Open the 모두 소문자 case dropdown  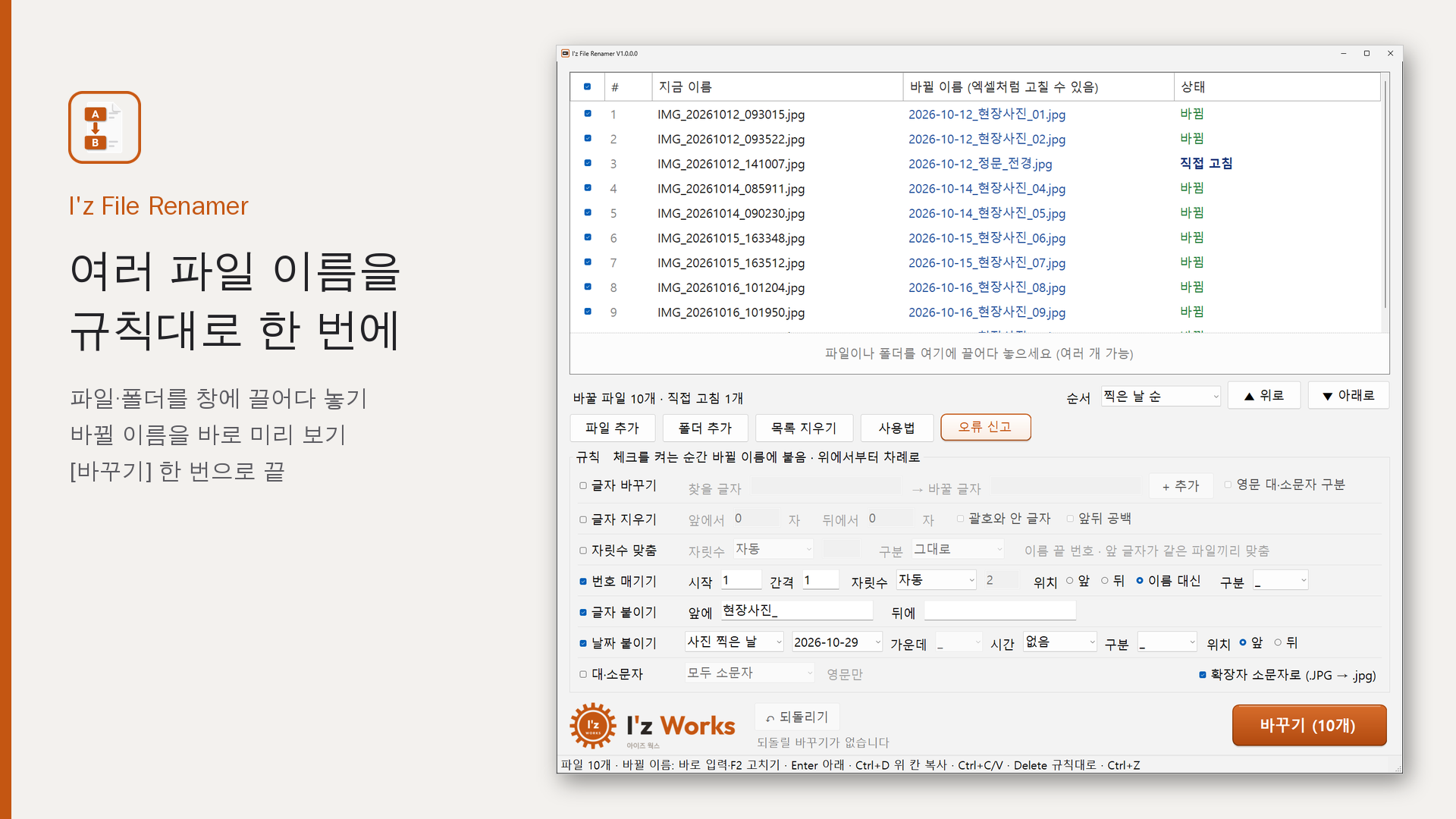(750, 673)
